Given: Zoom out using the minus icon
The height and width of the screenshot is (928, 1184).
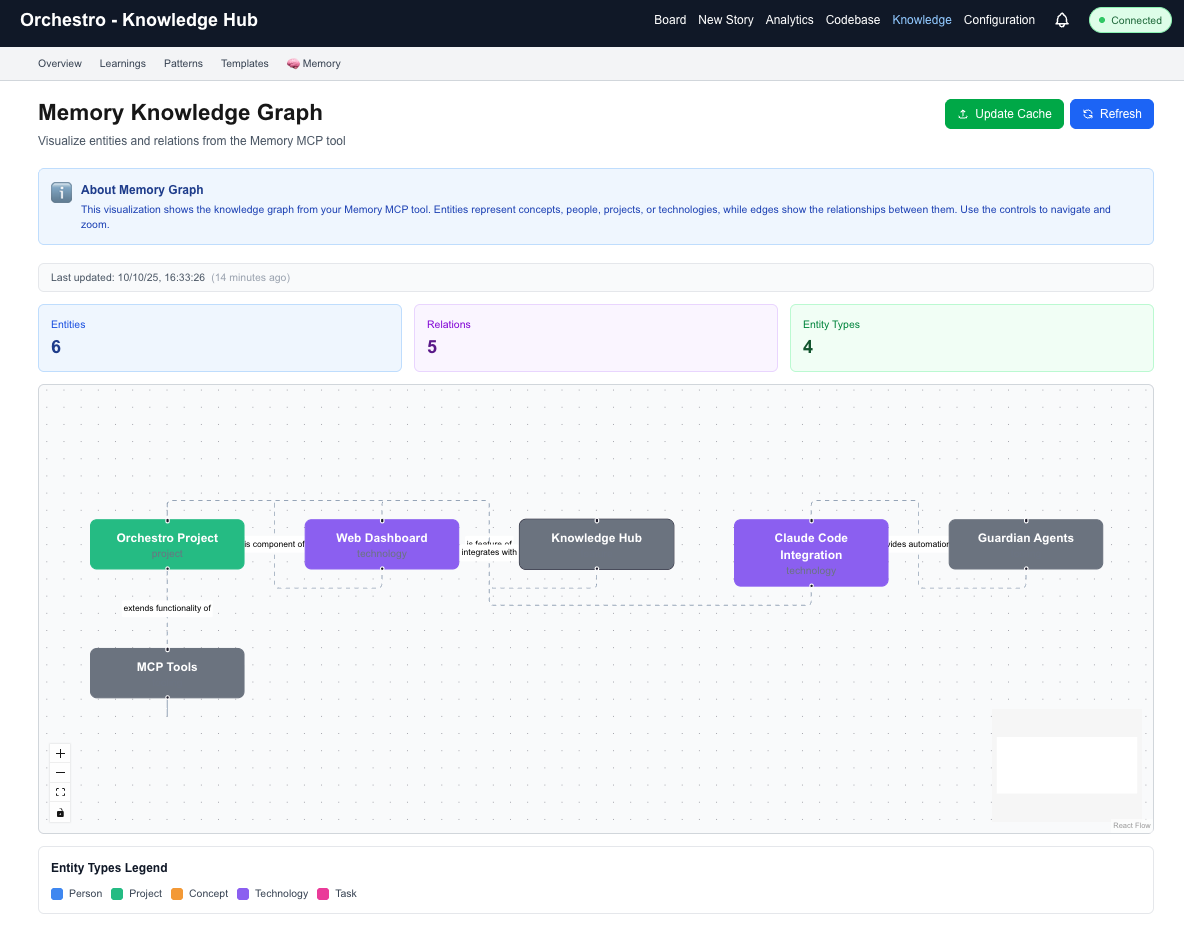Looking at the screenshot, I should [60, 772].
